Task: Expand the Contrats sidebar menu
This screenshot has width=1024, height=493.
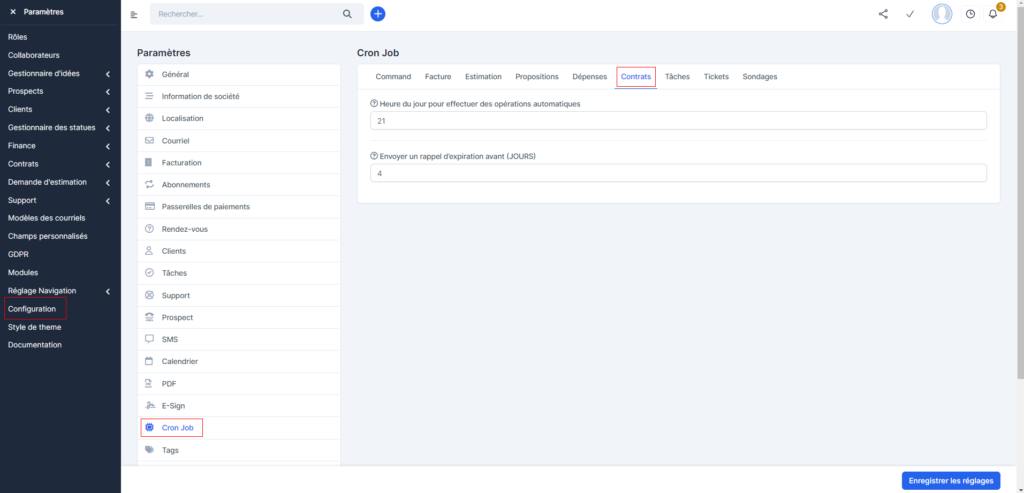Action: (108, 165)
